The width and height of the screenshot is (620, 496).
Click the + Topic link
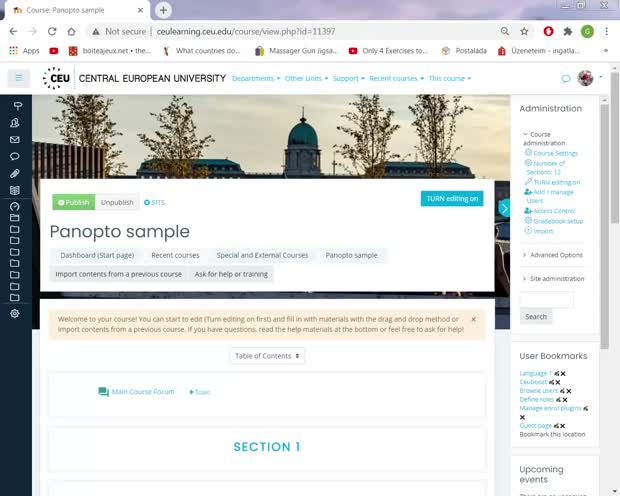pyautogui.click(x=200, y=392)
